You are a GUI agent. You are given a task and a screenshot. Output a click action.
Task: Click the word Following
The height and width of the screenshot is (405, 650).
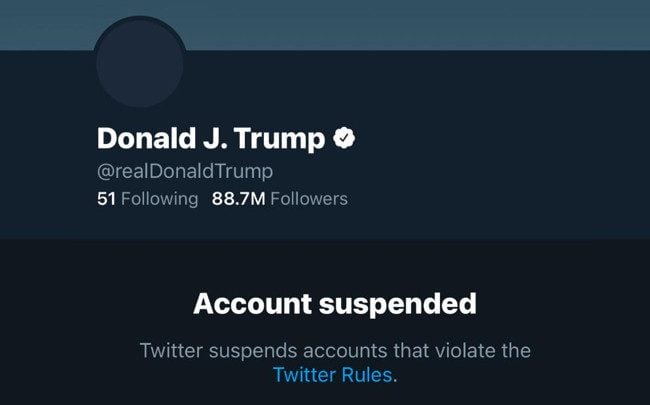coord(160,199)
